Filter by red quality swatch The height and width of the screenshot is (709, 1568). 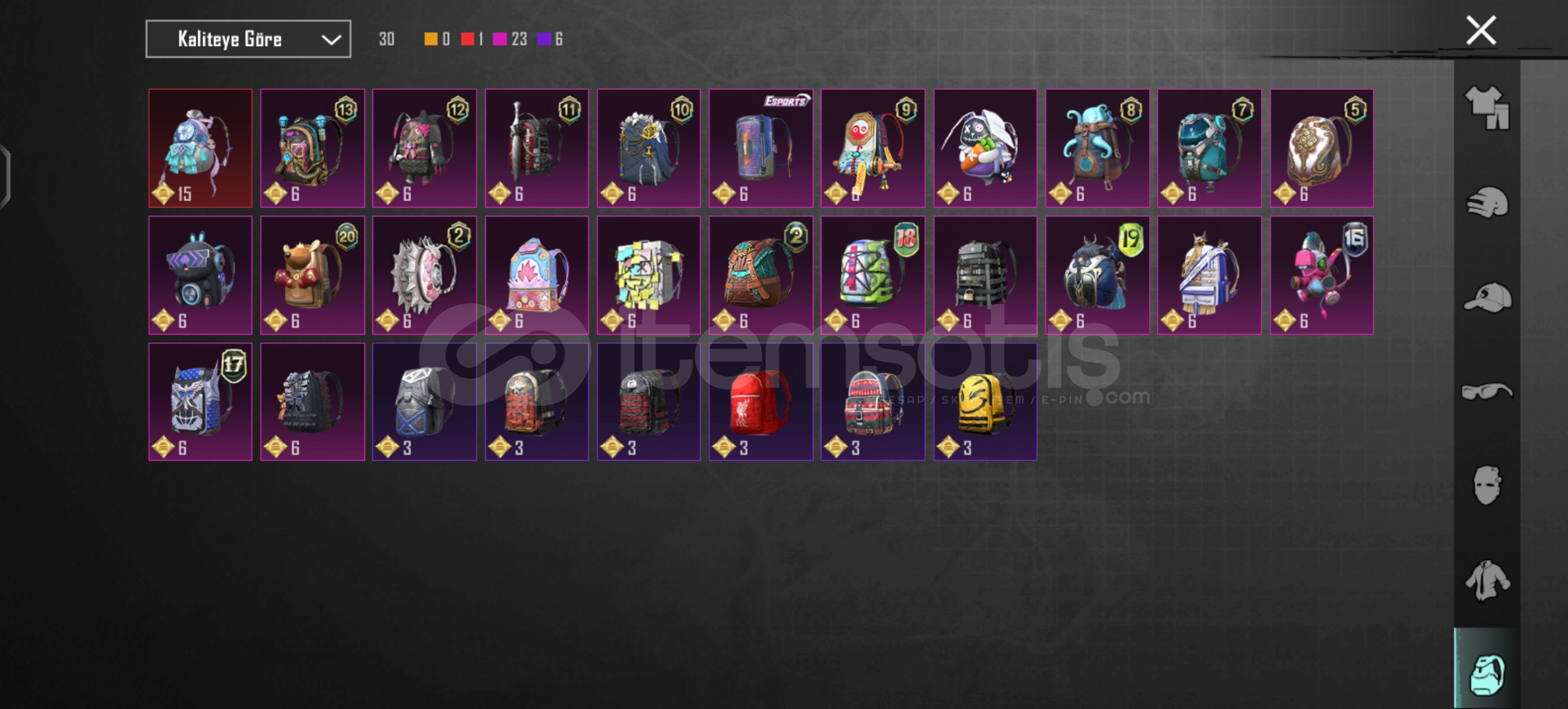[x=468, y=39]
